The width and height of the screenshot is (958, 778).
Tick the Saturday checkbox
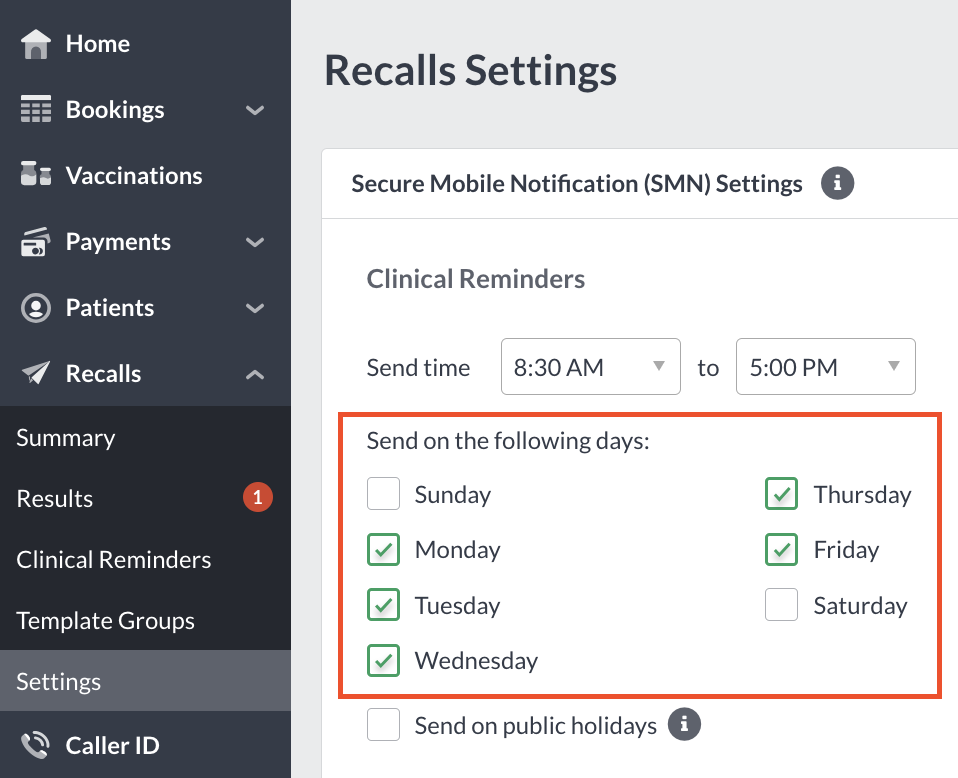click(x=781, y=604)
